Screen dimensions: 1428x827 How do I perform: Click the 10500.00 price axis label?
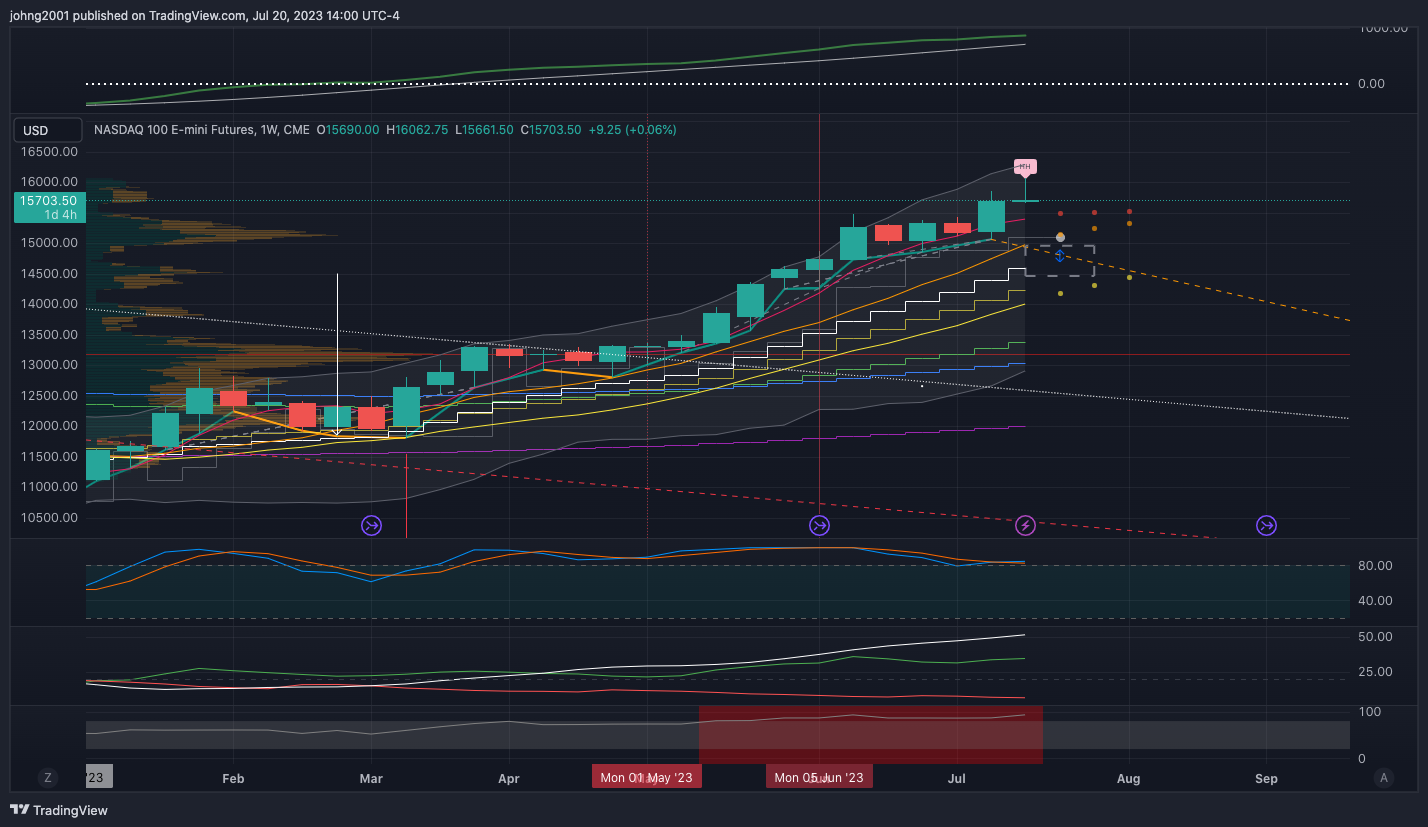click(51, 518)
